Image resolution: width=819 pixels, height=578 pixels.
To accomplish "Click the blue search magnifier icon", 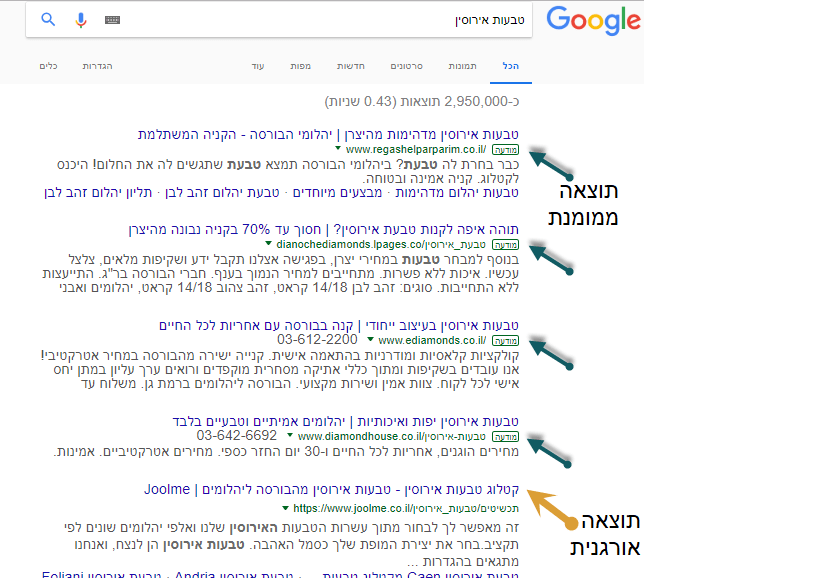I will click(x=48, y=20).
